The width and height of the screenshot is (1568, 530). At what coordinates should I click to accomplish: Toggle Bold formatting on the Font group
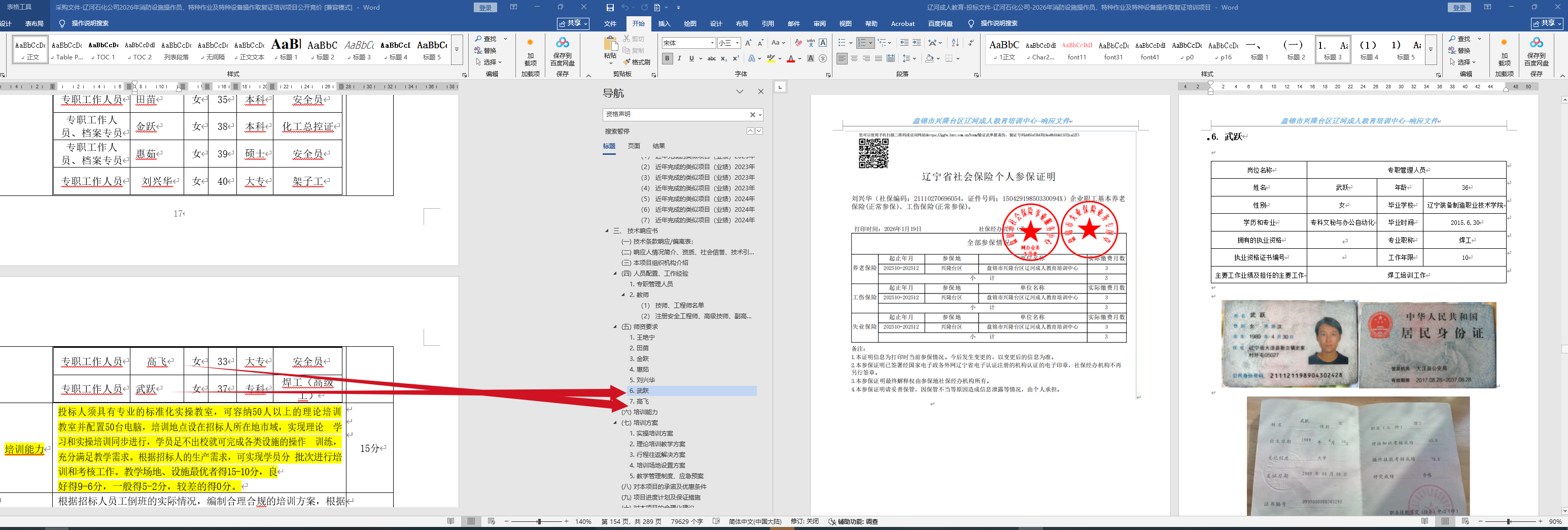click(667, 58)
